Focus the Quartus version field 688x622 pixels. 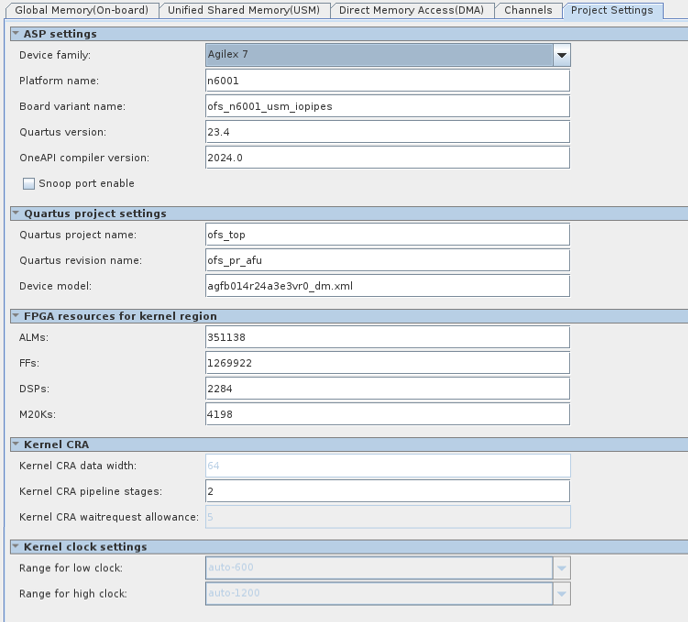click(x=387, y=132)
